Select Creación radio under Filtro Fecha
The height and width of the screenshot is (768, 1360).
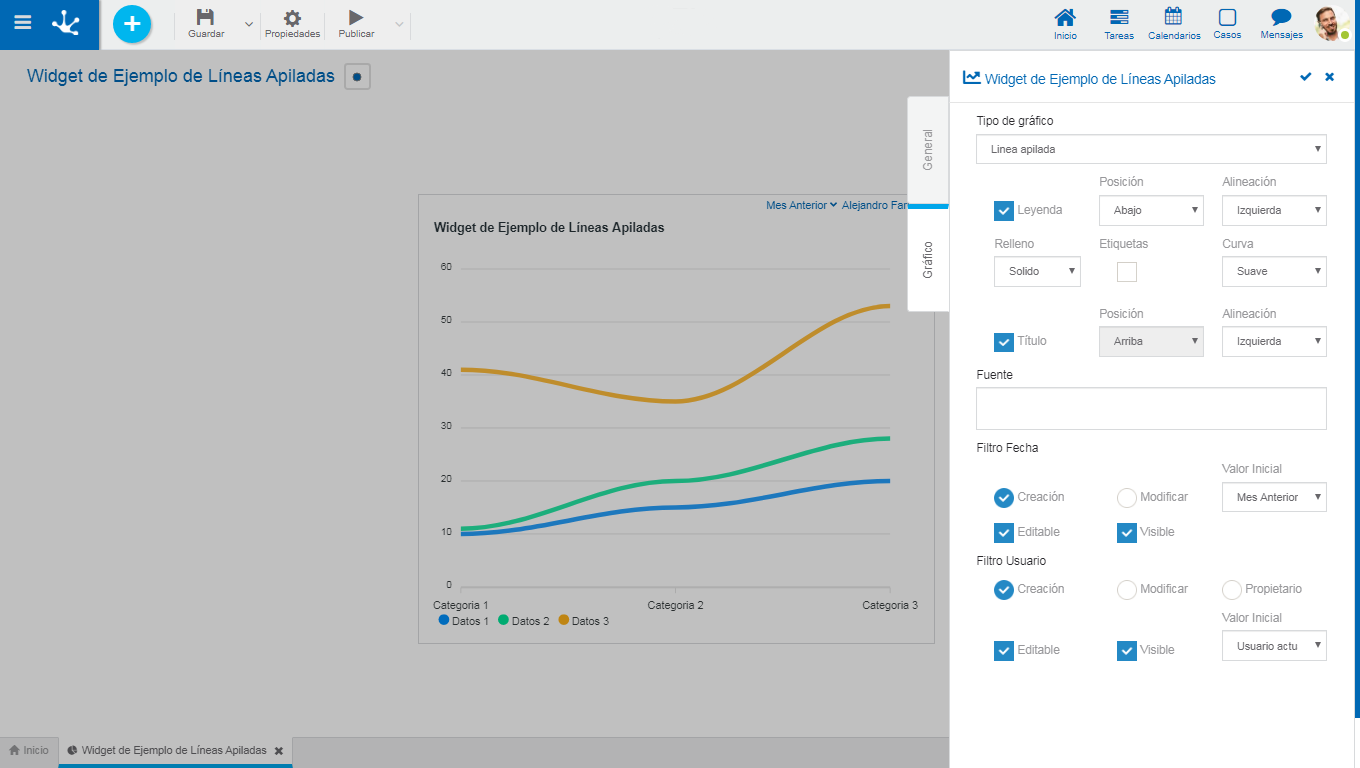point(1004,497)
